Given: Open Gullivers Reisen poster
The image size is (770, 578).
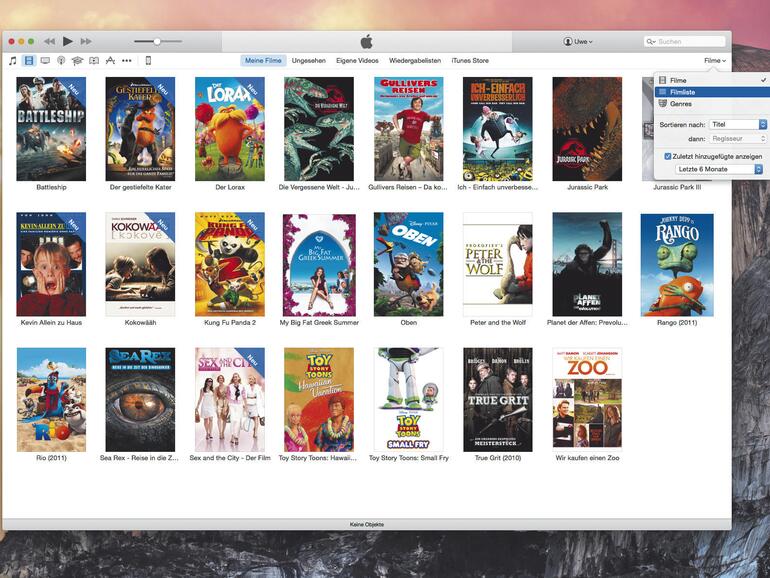Looking at the screenshot, I should 409,129.
